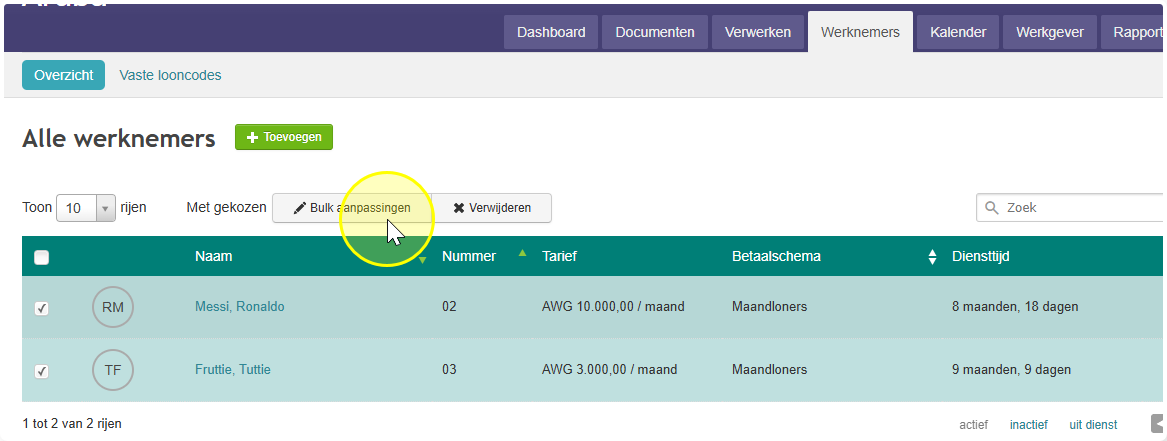Click the Bulk aanpassingen button

coord(352,208)
